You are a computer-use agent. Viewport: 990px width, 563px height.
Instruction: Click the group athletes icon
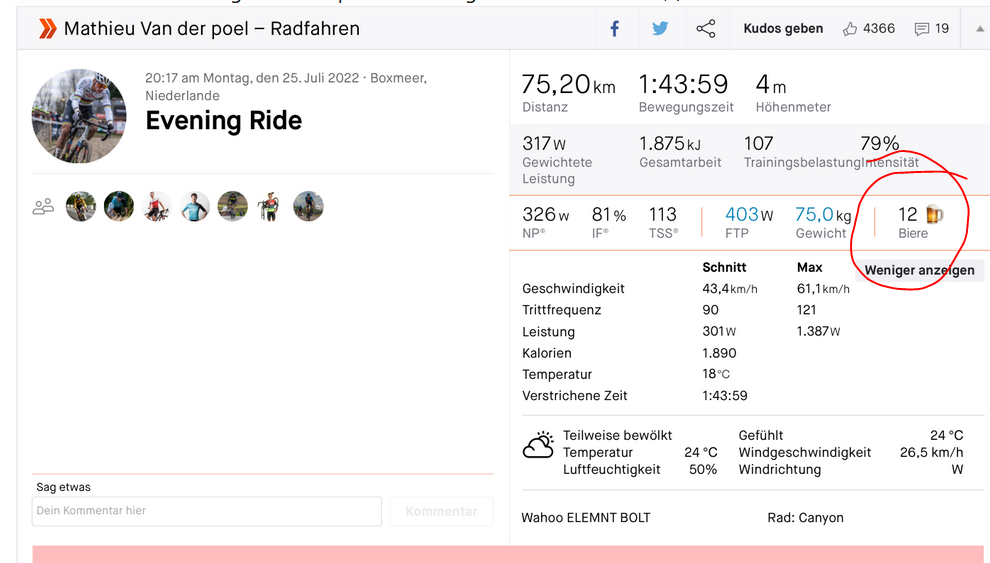[x=43, y=207]
